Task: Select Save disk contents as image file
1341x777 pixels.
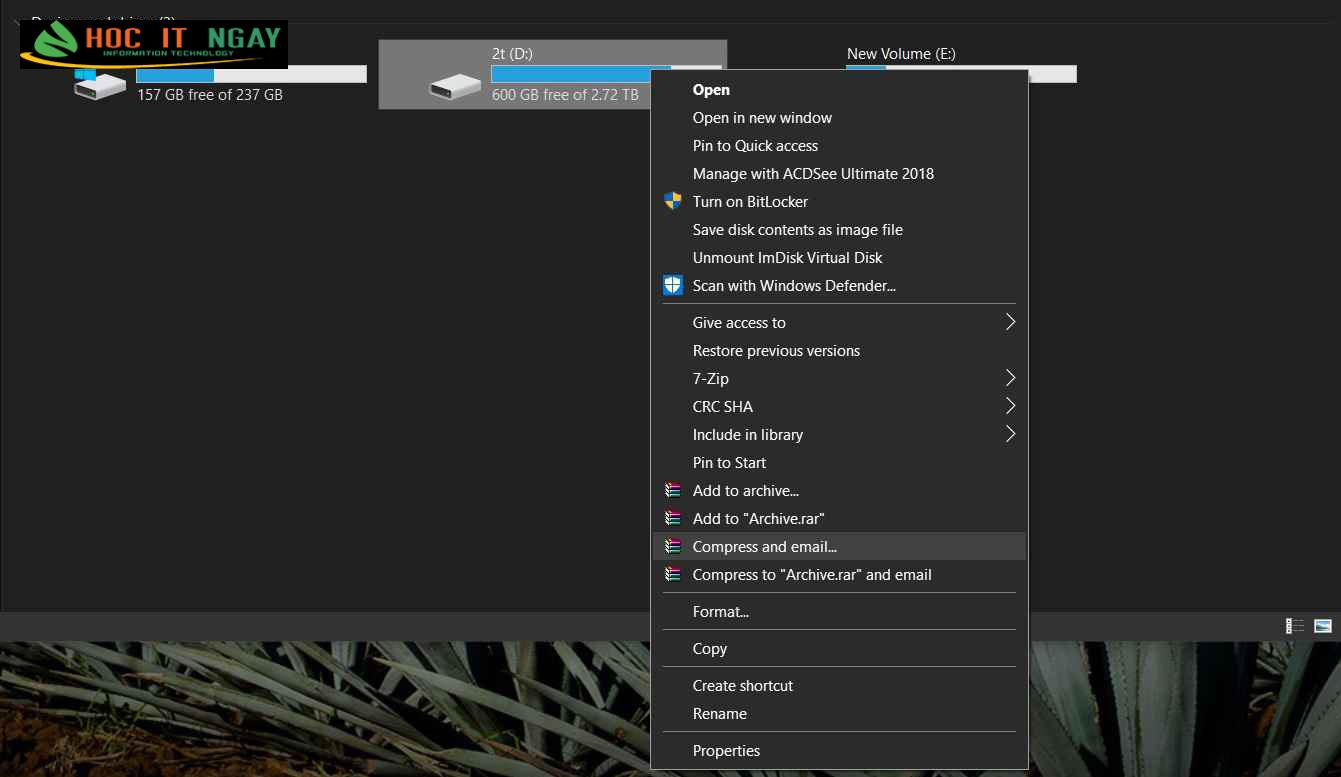Action: click(x=839, y=230)
